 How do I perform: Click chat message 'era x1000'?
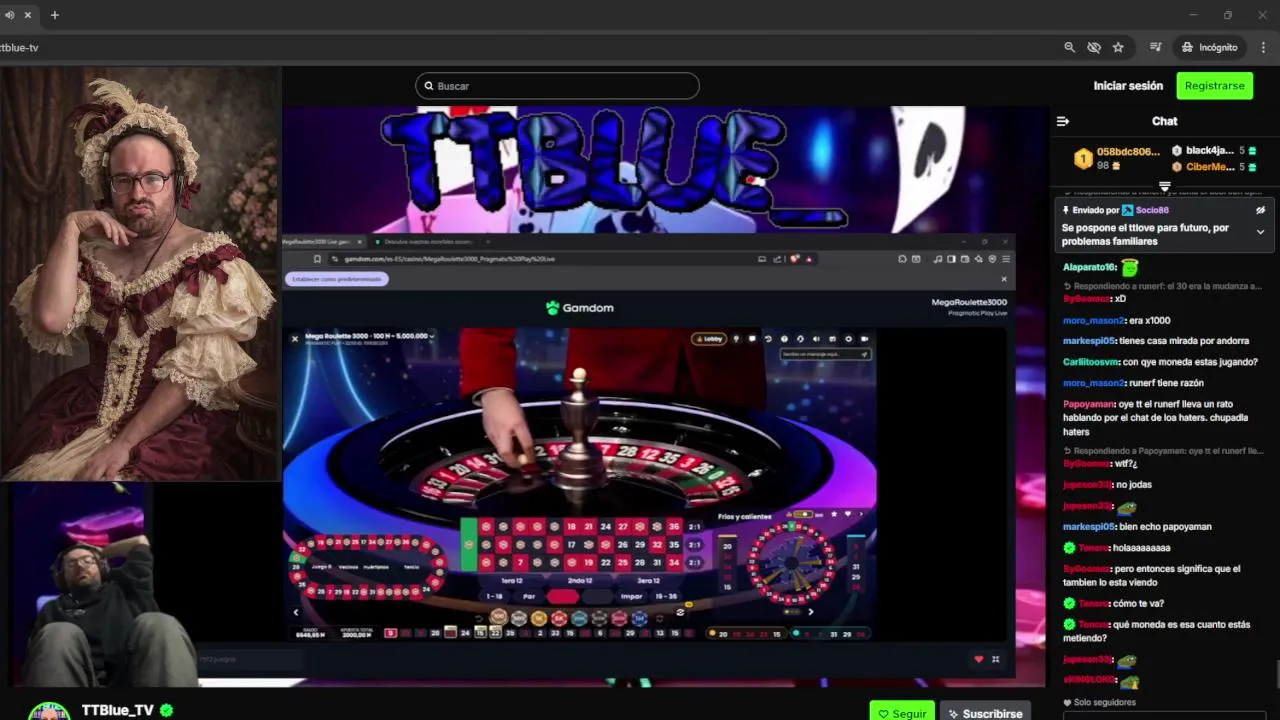point(1149,320)
